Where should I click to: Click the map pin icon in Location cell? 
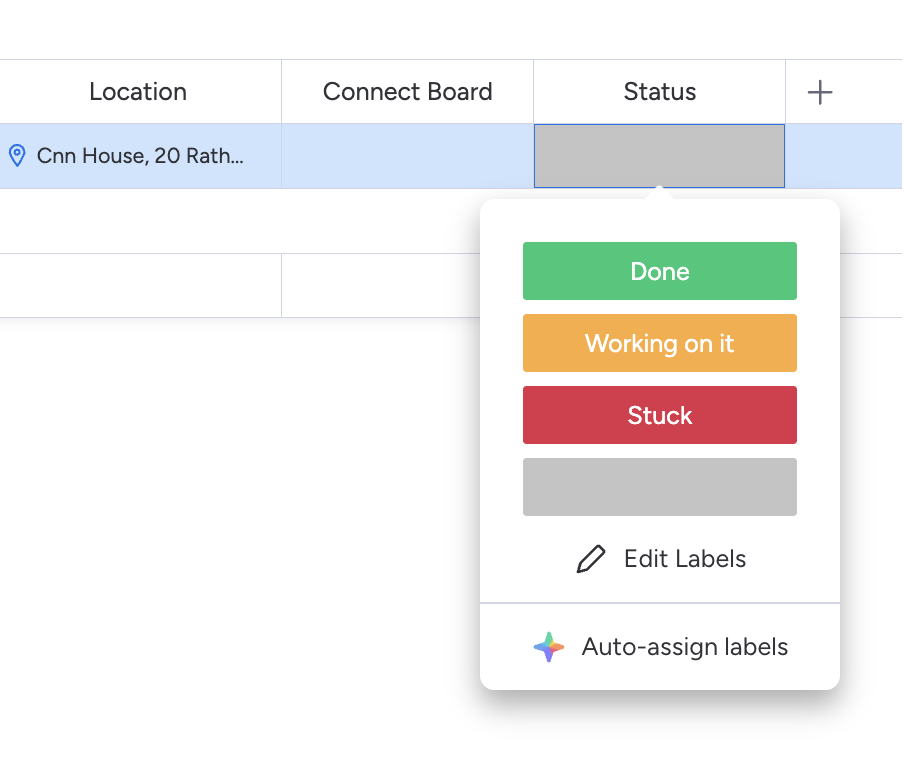tap(16, 155)
